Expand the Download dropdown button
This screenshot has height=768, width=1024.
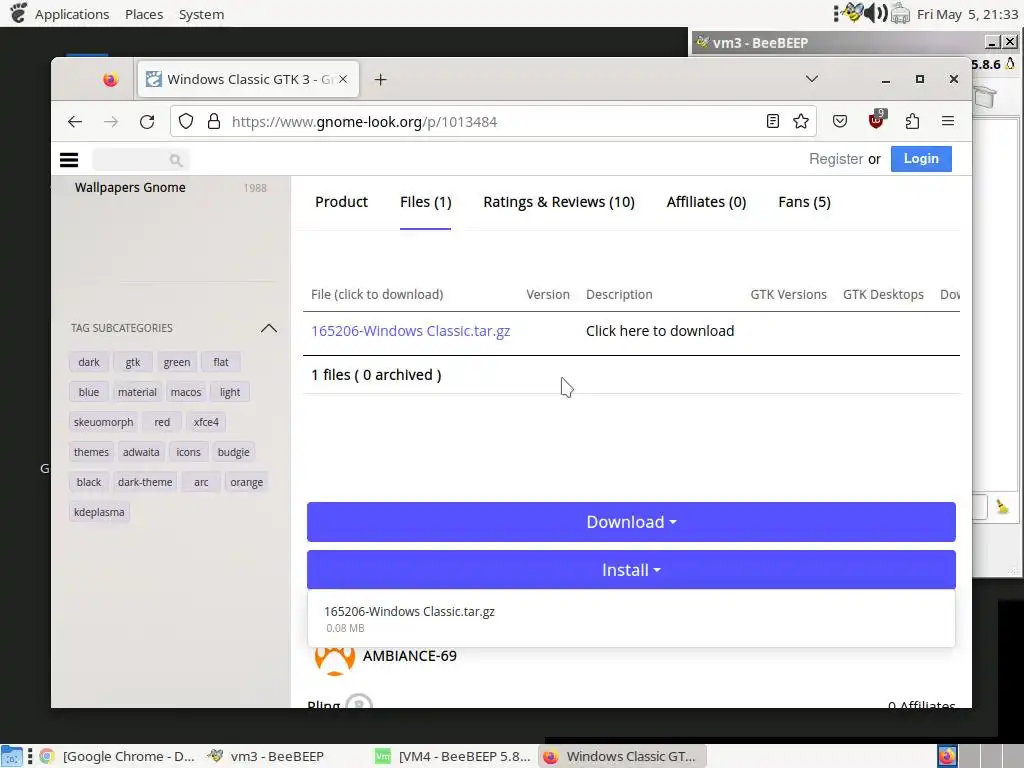(631, 522)
